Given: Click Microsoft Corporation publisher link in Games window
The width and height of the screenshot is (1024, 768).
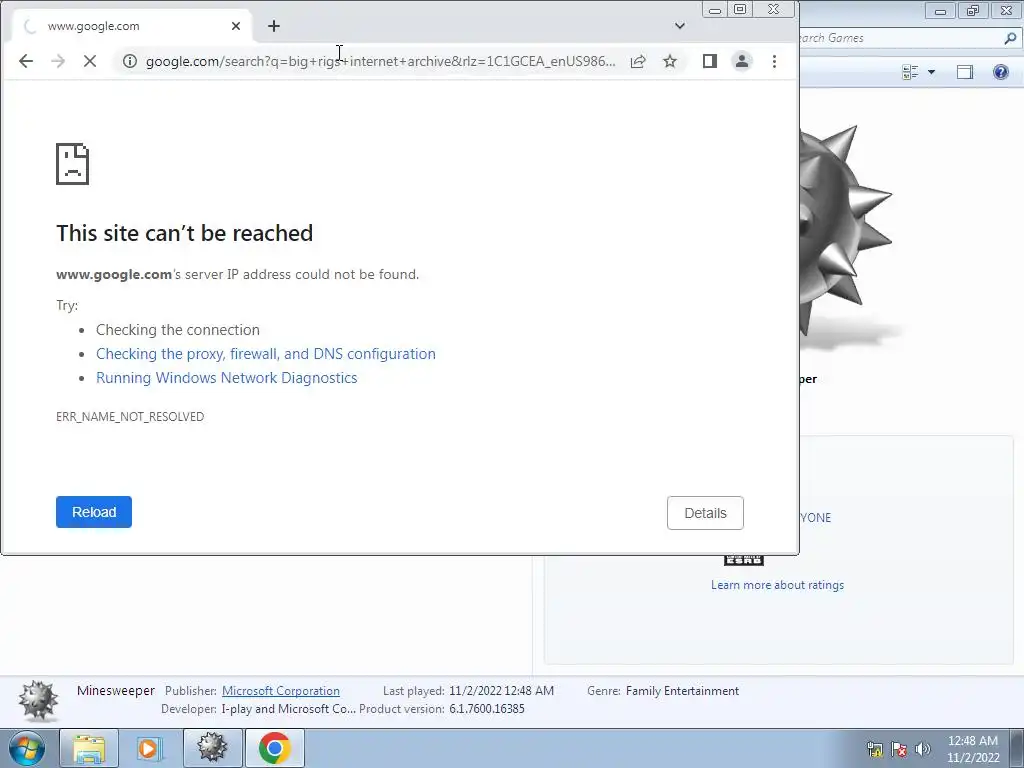Looking at the screenshot, I should click(281, 691).
